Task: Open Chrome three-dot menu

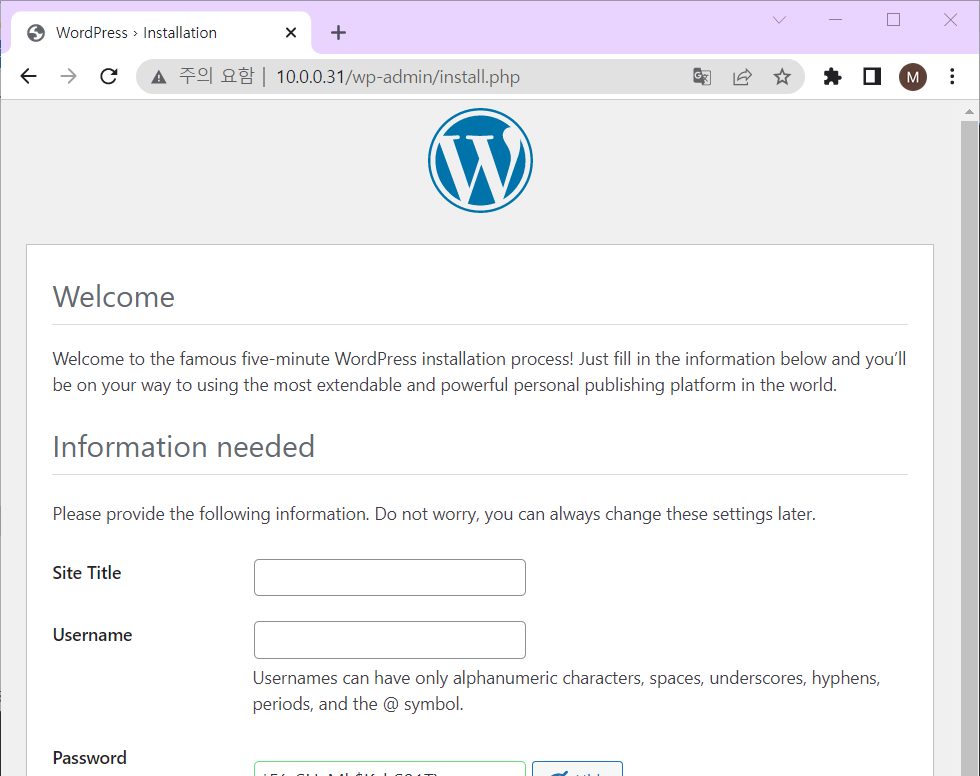Action: (952, 77)
